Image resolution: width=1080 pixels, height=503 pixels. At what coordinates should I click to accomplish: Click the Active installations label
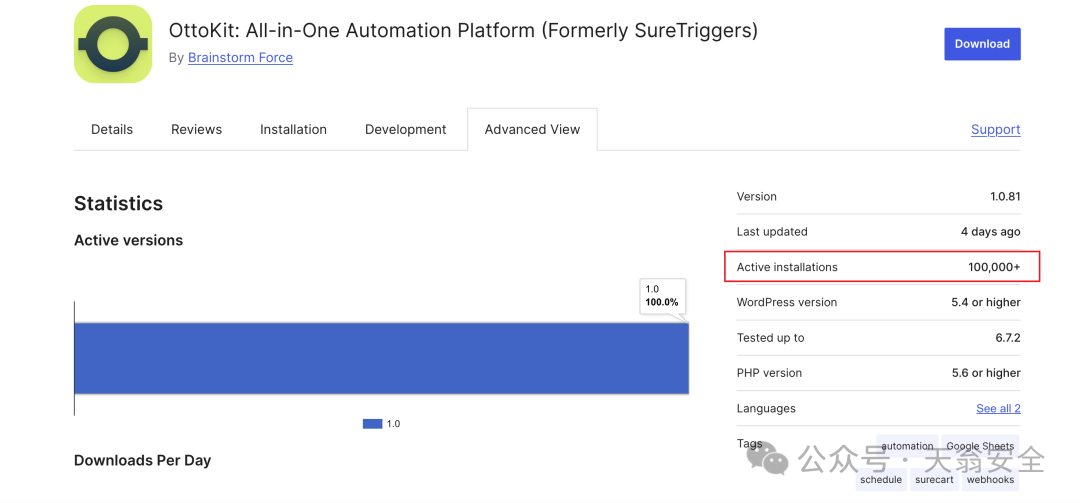pos(787,267)
